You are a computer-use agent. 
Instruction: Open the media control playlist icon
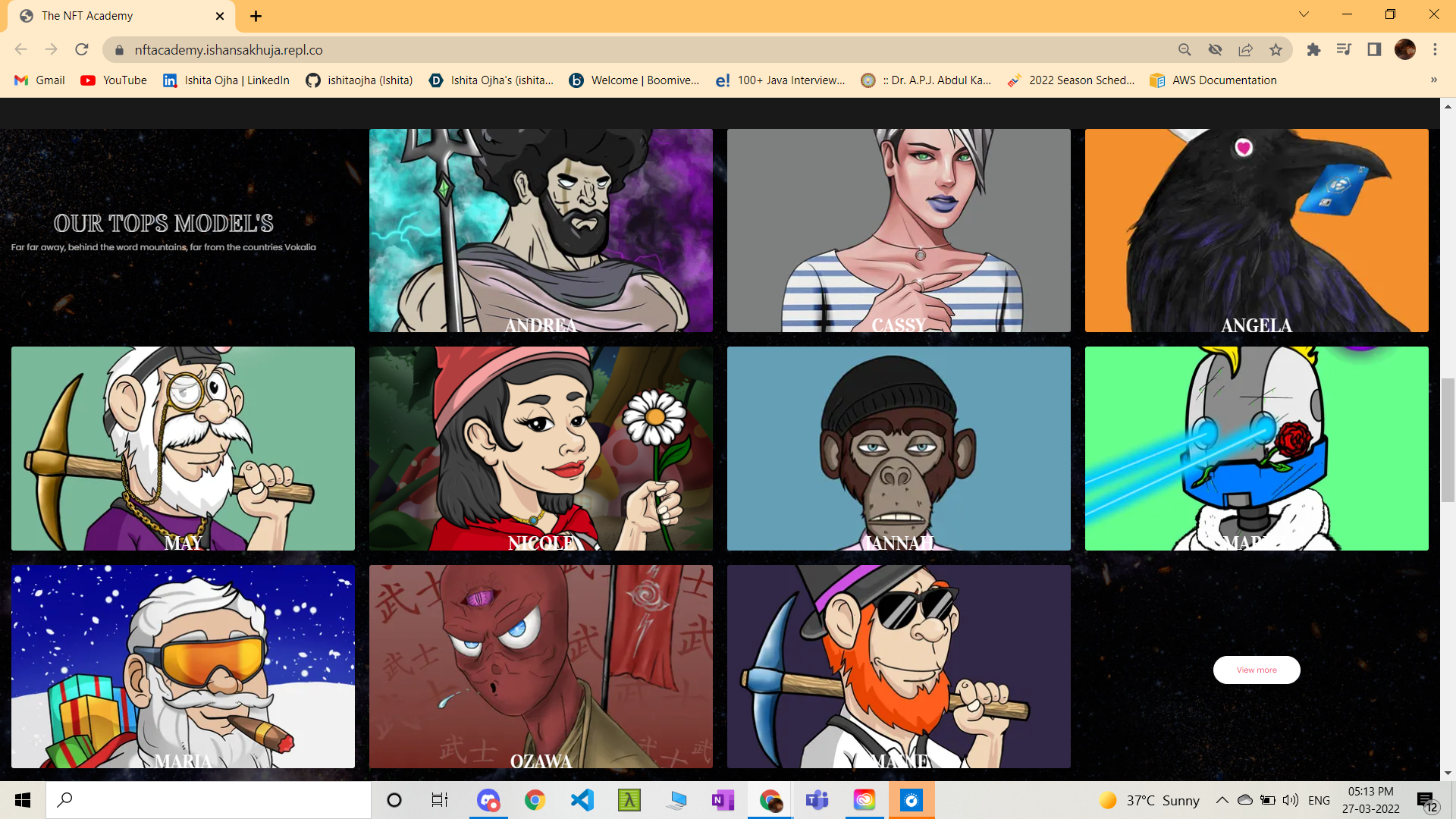[x=1344, y=49]
